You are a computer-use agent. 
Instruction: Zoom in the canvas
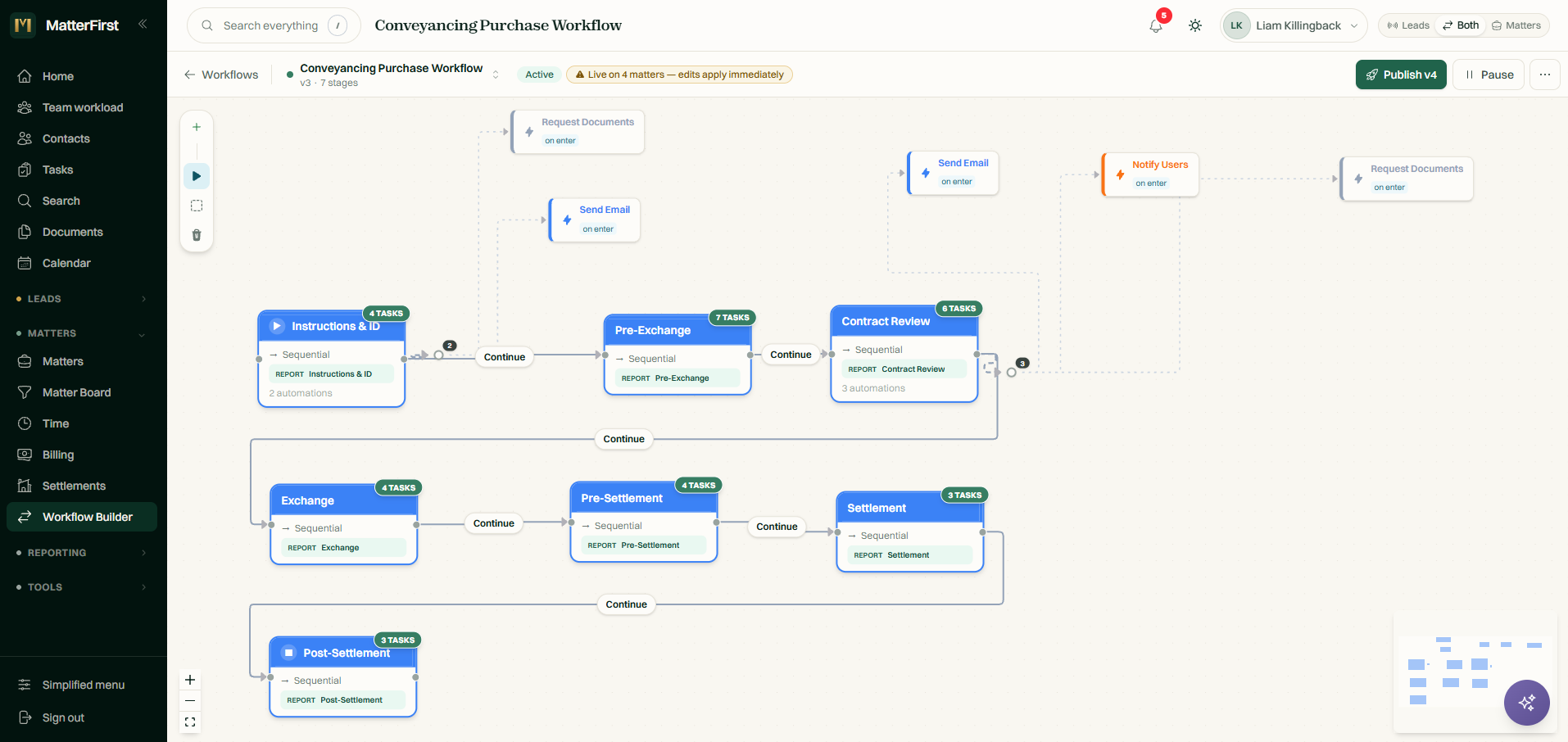pyautogui.click(x=190, y=680)
